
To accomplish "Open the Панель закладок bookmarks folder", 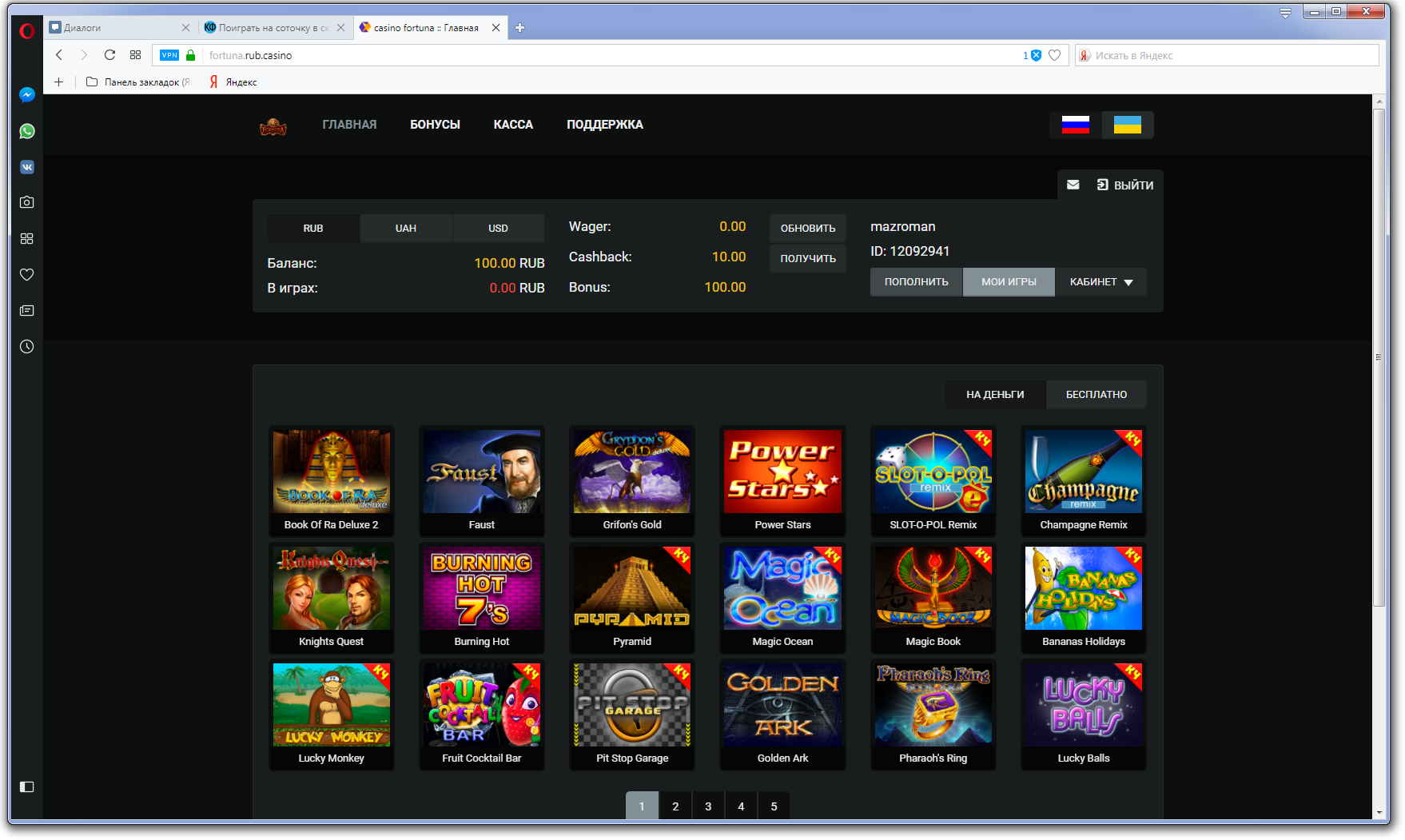I will coord(138,82).
